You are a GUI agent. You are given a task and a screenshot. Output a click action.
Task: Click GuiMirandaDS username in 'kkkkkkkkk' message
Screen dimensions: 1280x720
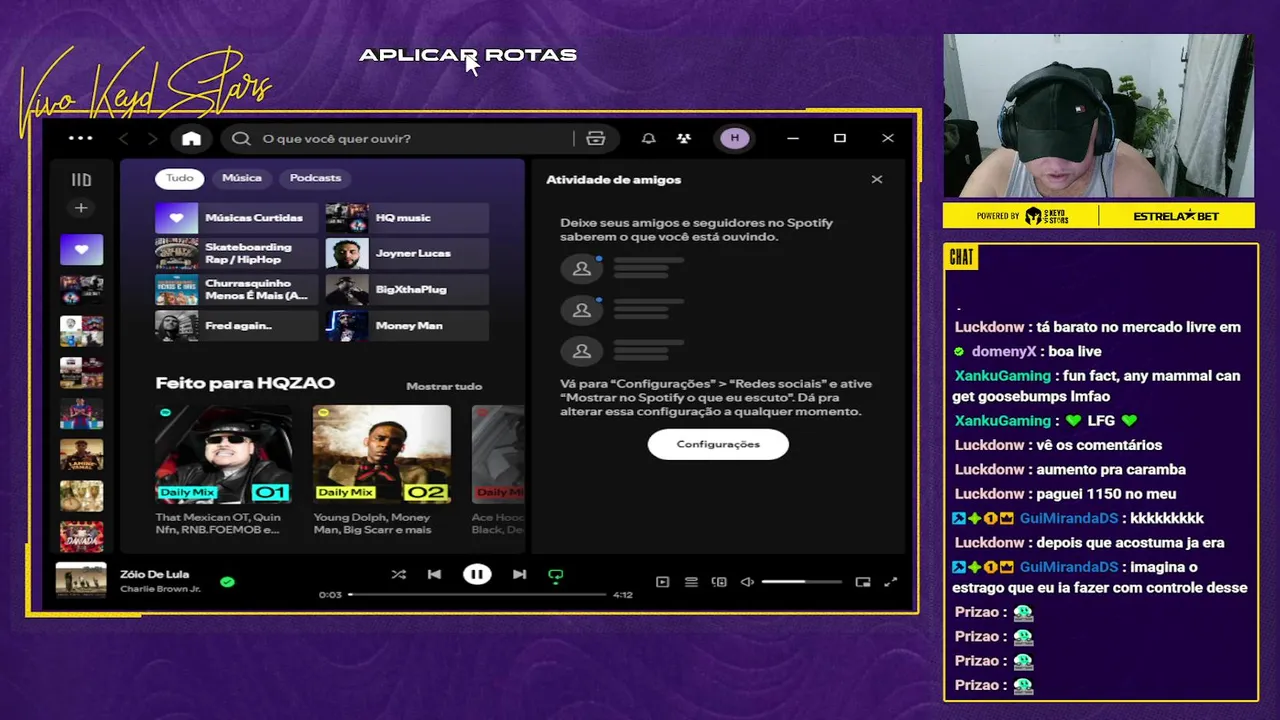click(x=1069, y=519)
